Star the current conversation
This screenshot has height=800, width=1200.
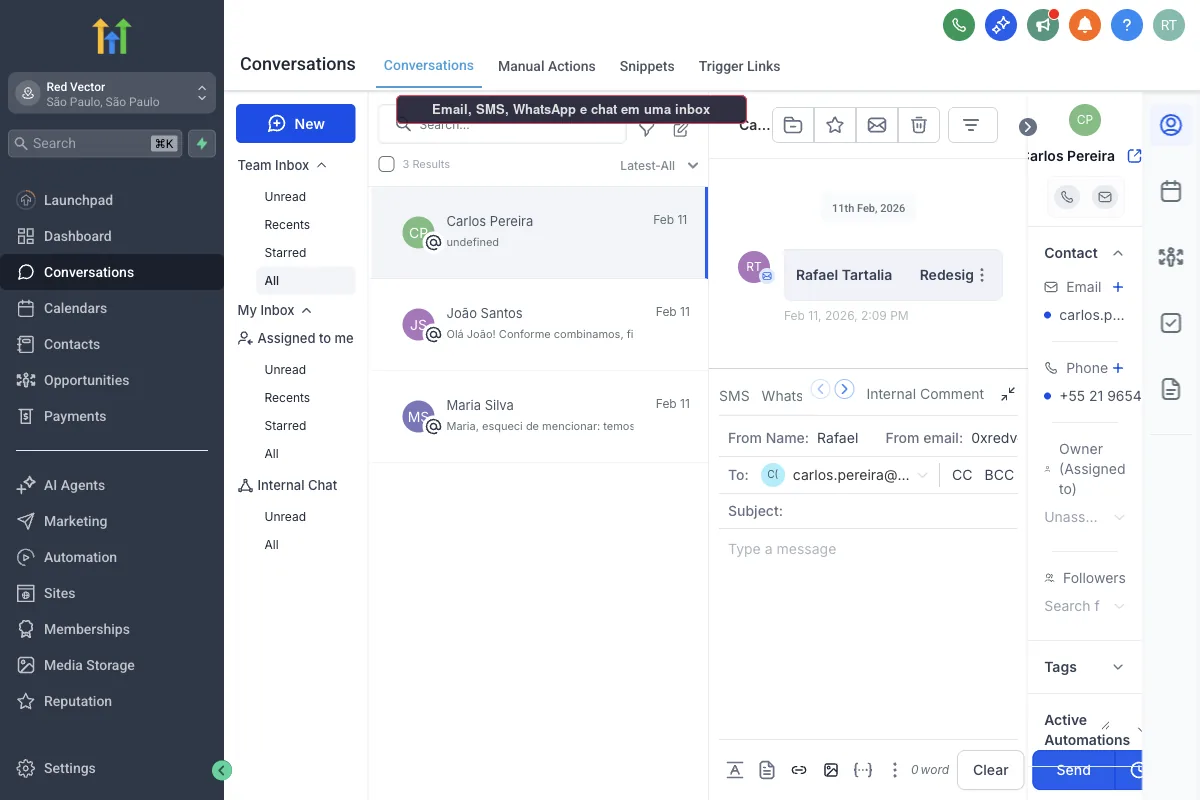point(835,124)
